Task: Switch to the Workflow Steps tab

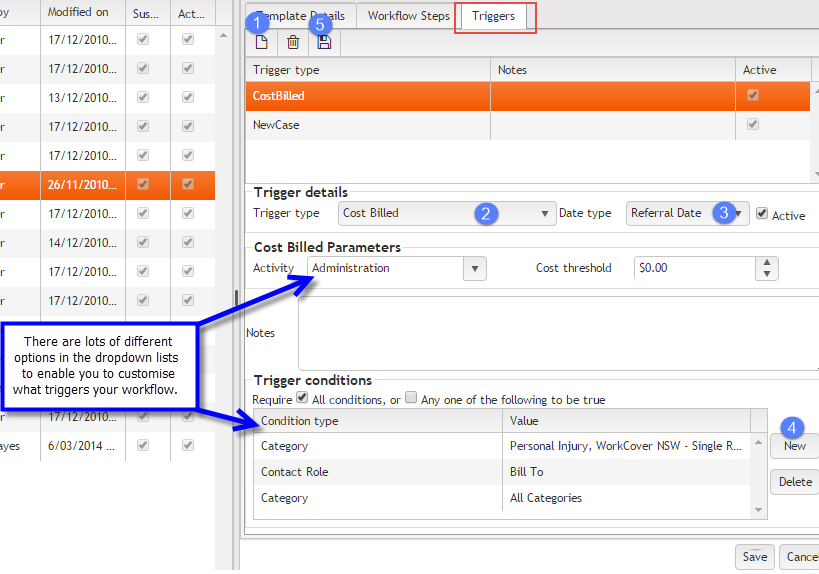Action: tap(408, 17)
